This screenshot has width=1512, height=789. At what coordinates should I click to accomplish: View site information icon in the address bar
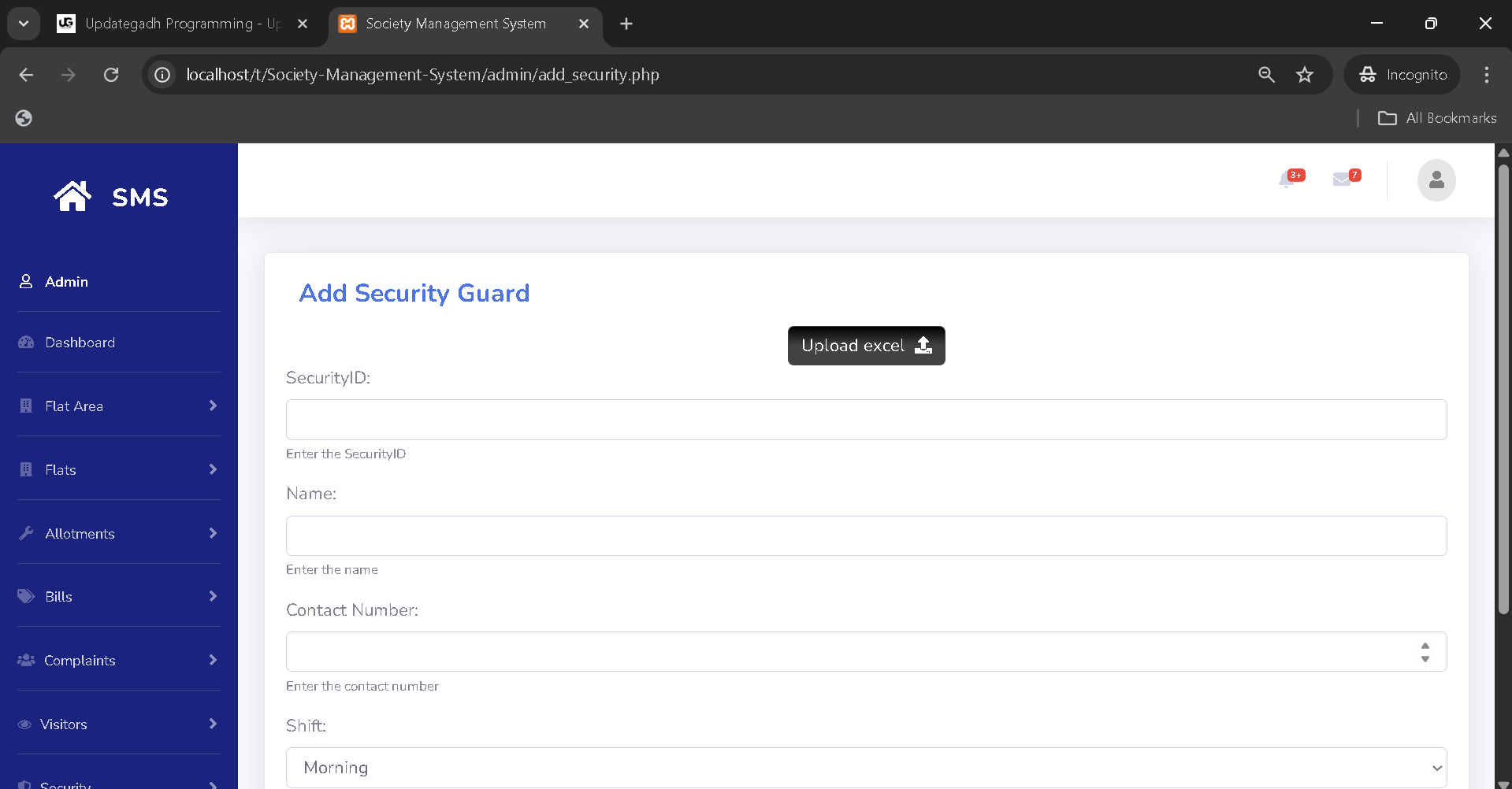162,75
